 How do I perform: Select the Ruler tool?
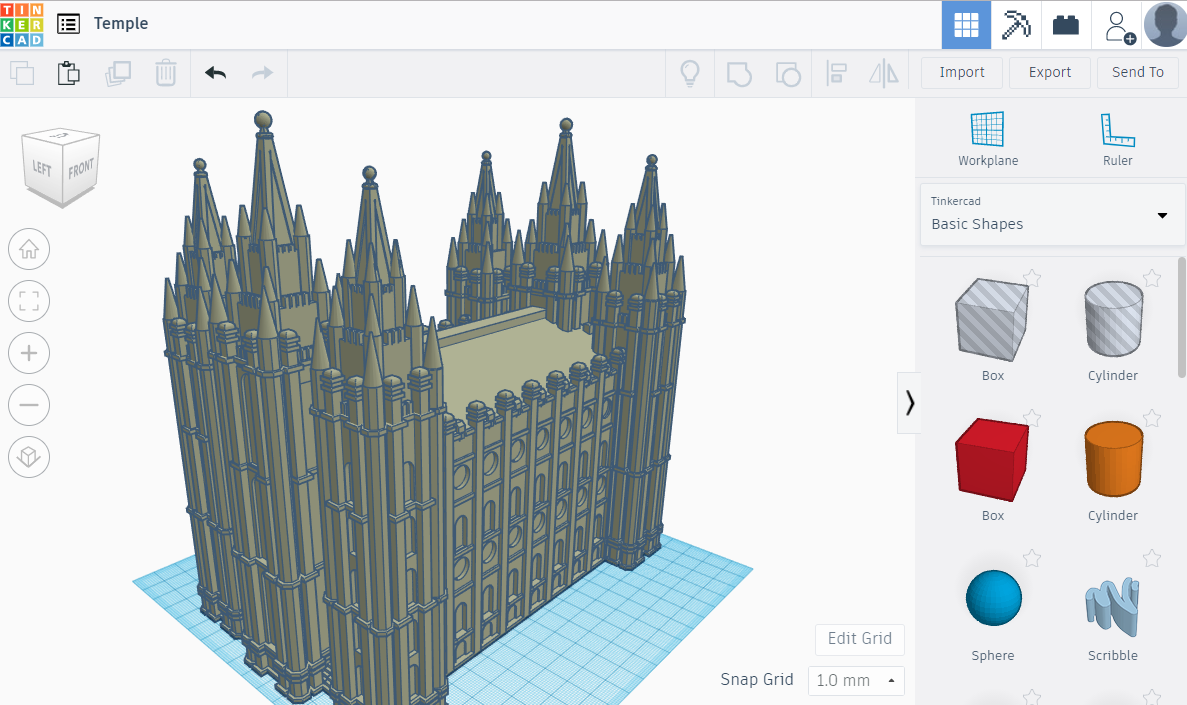(x=1117, y=138)
